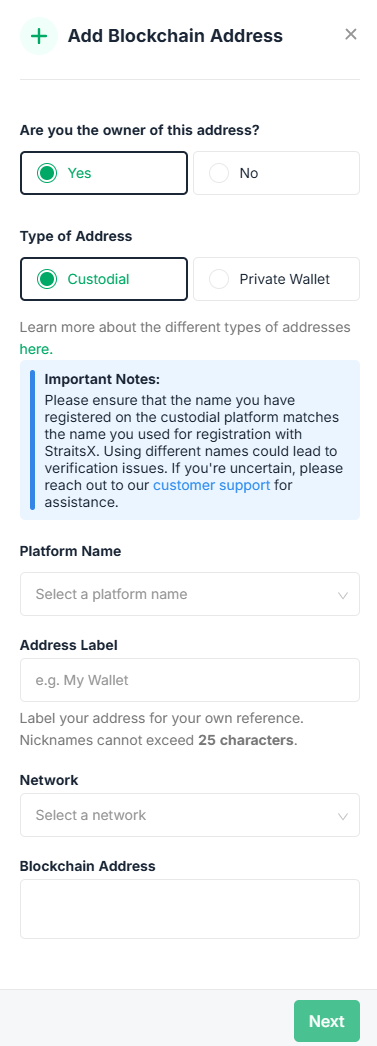The height and width of the screenshot is (1046, 377).
Task: Click the Next button
Action: [x=327, y=1021]
